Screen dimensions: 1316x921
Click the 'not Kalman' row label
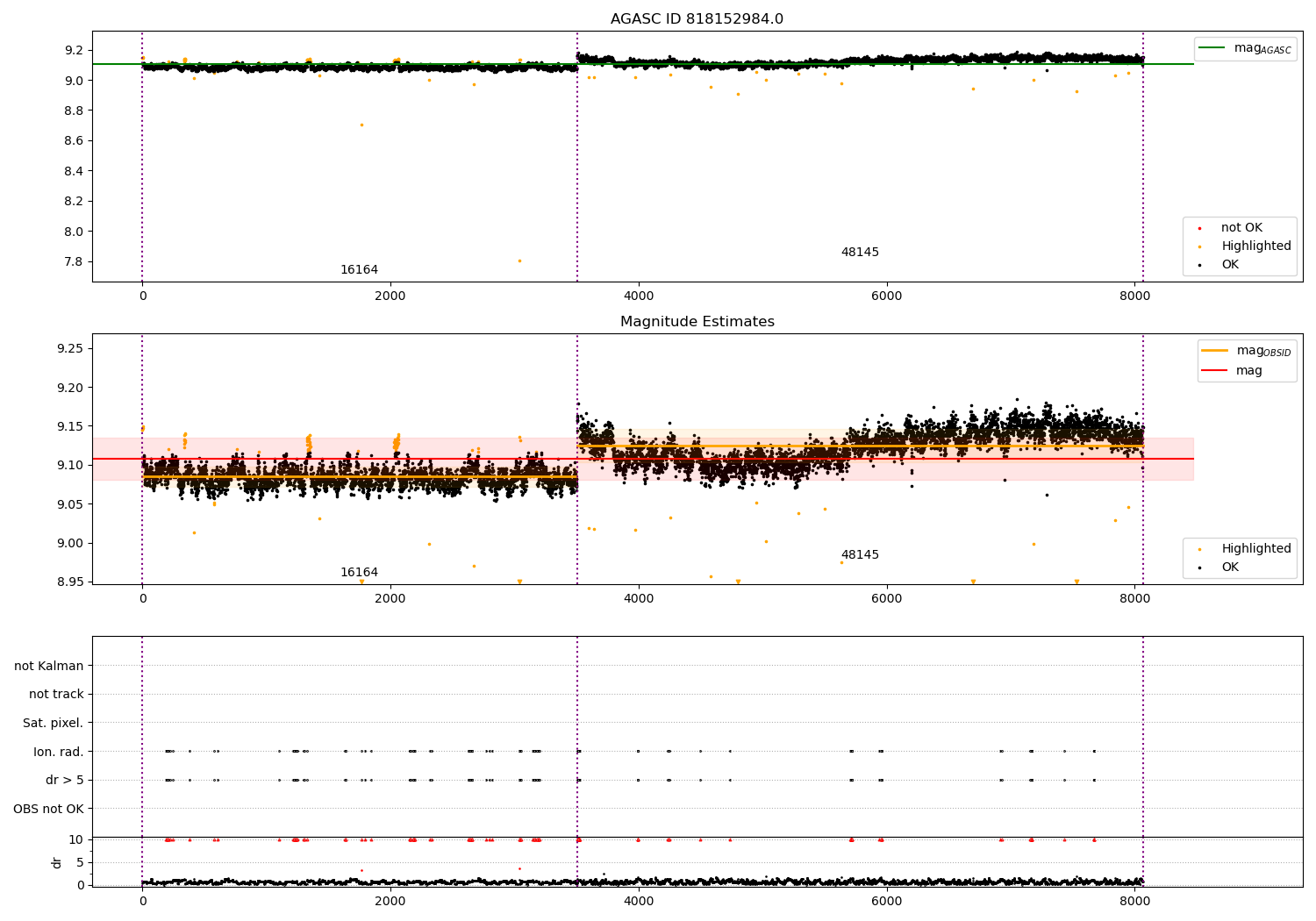tap(49, 667)
